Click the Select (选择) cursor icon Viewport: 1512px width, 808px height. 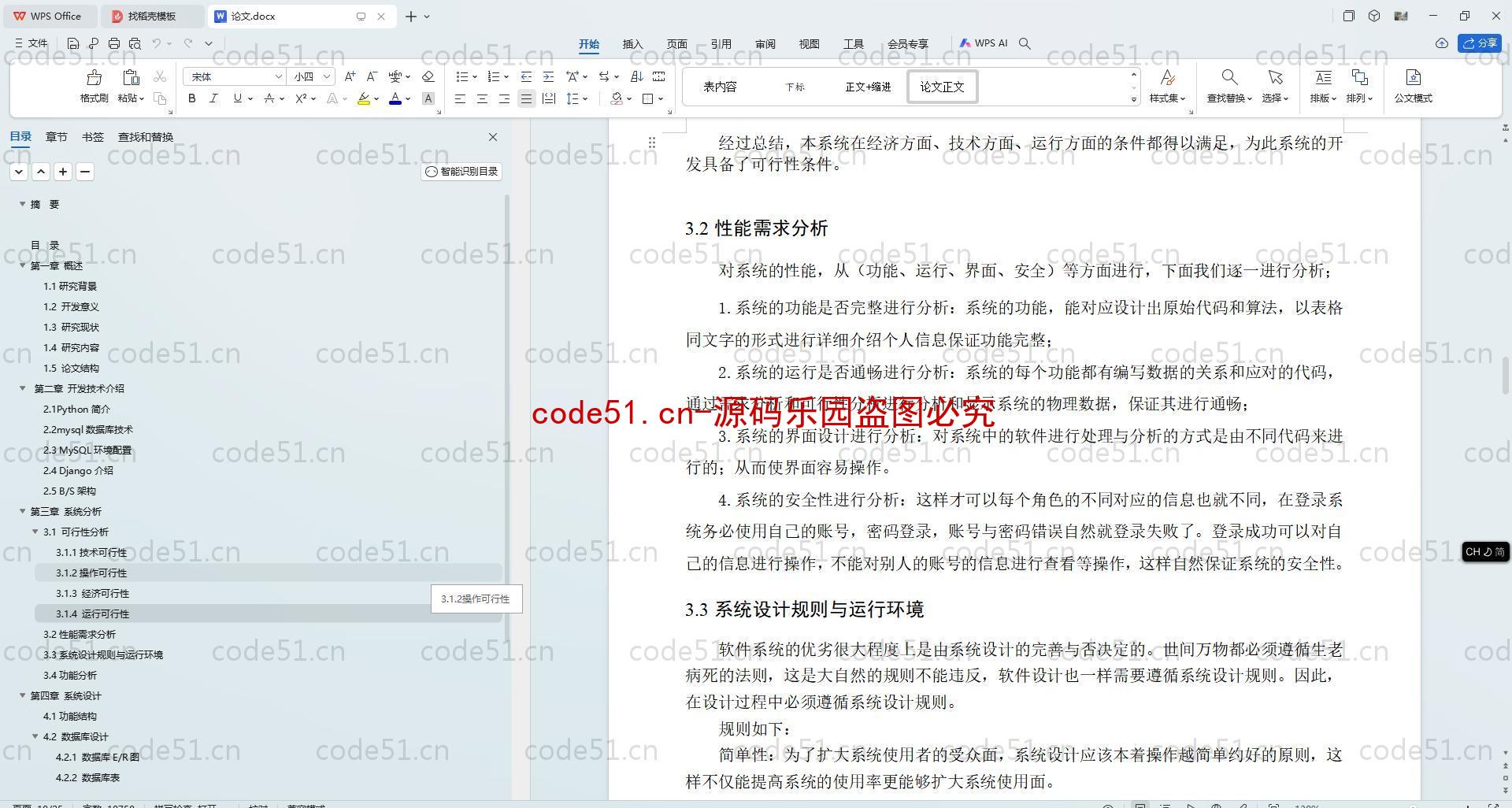pyautogui.click(x=1275, y=77)
